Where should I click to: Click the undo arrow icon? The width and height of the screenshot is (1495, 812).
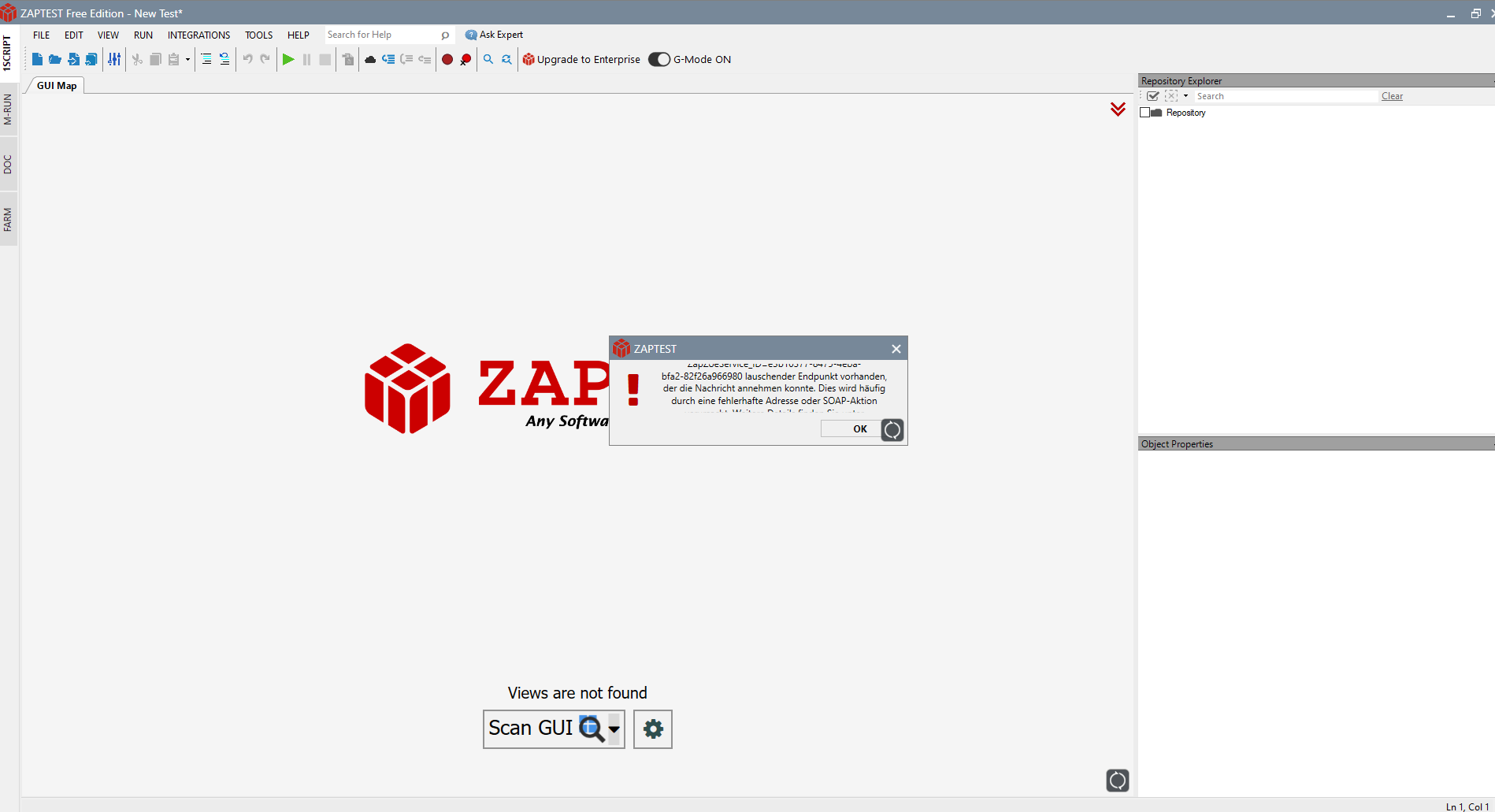coord(247,59)
